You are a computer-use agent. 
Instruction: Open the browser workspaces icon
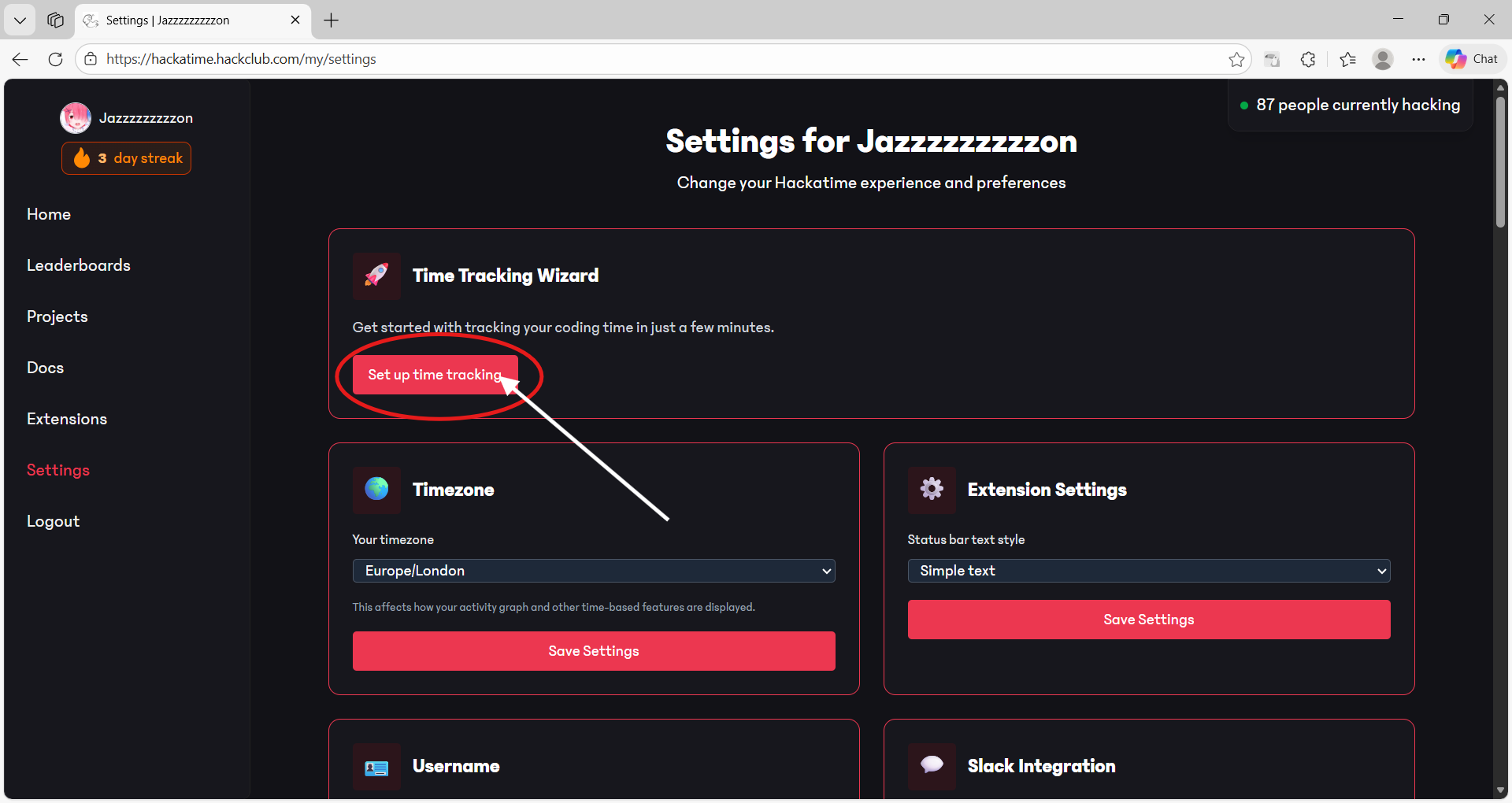55,20
